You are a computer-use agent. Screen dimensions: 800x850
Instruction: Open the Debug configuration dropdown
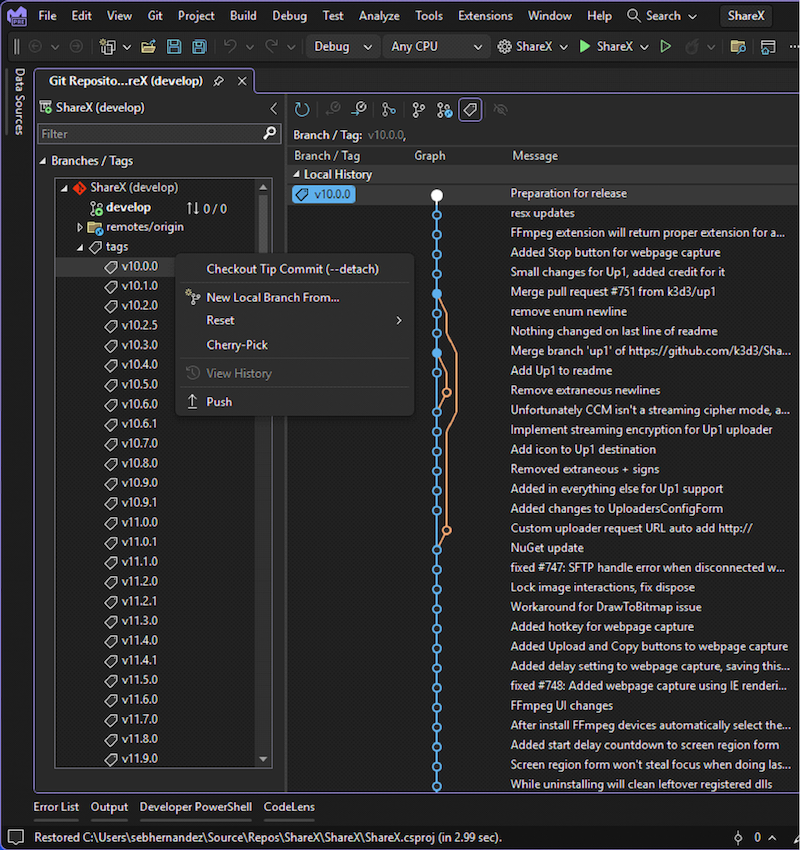click(342, 47)
